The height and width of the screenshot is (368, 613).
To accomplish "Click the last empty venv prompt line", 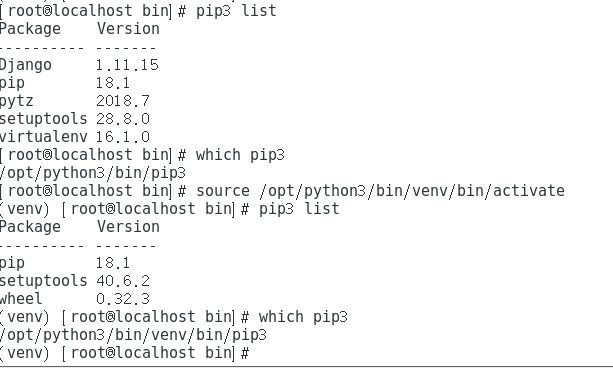I will tap(124, 353).
